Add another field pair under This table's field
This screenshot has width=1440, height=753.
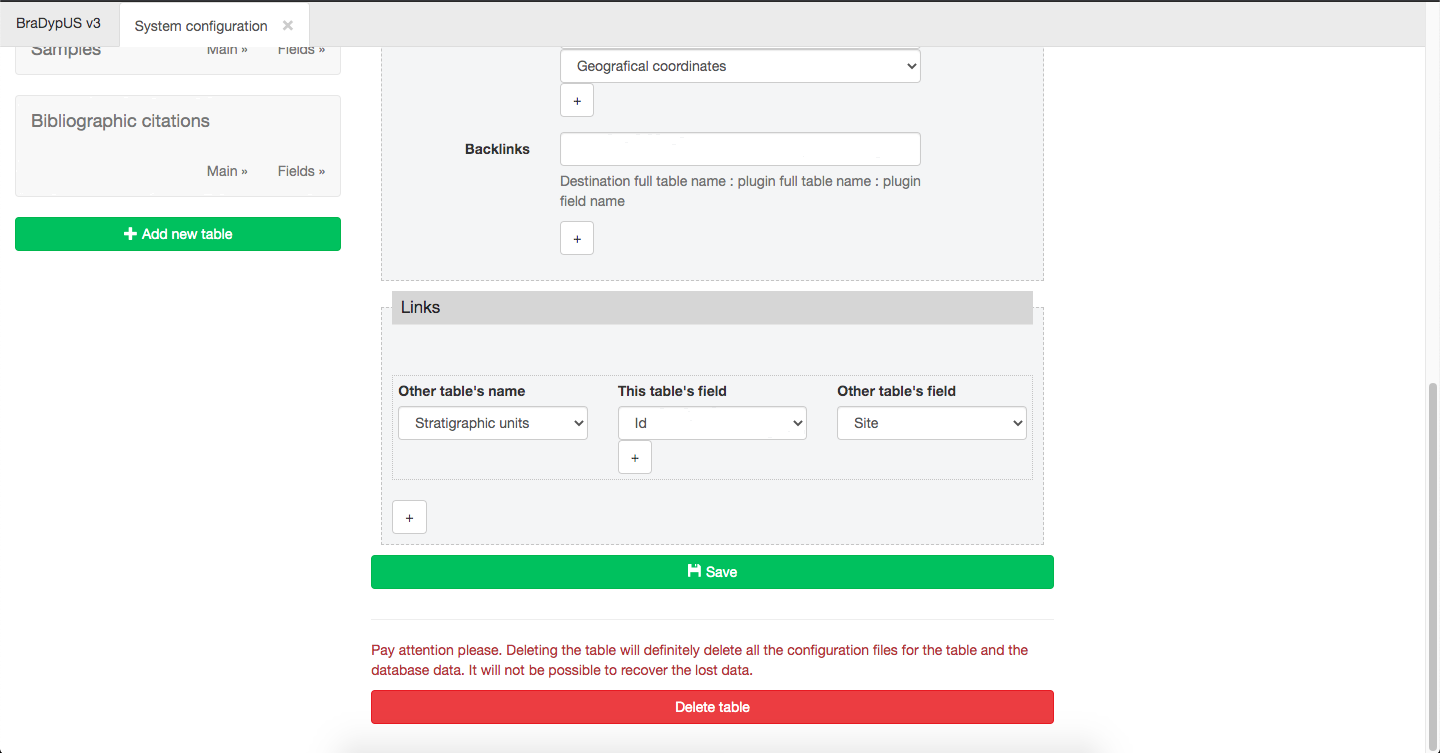pyautogui.click(x=635, y=458)
